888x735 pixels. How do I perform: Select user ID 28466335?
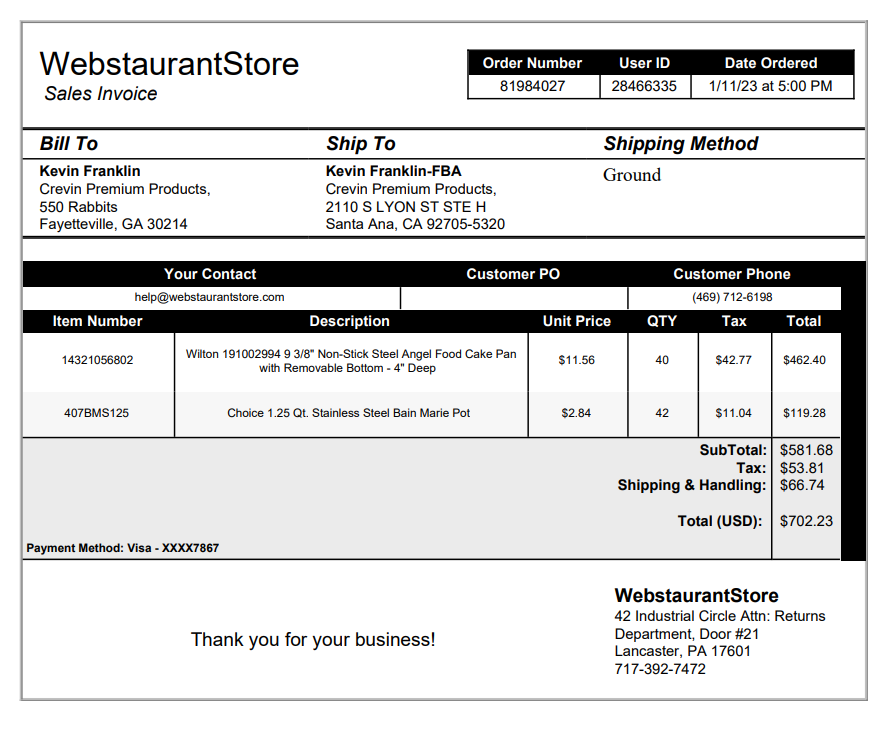coord(644,86)
